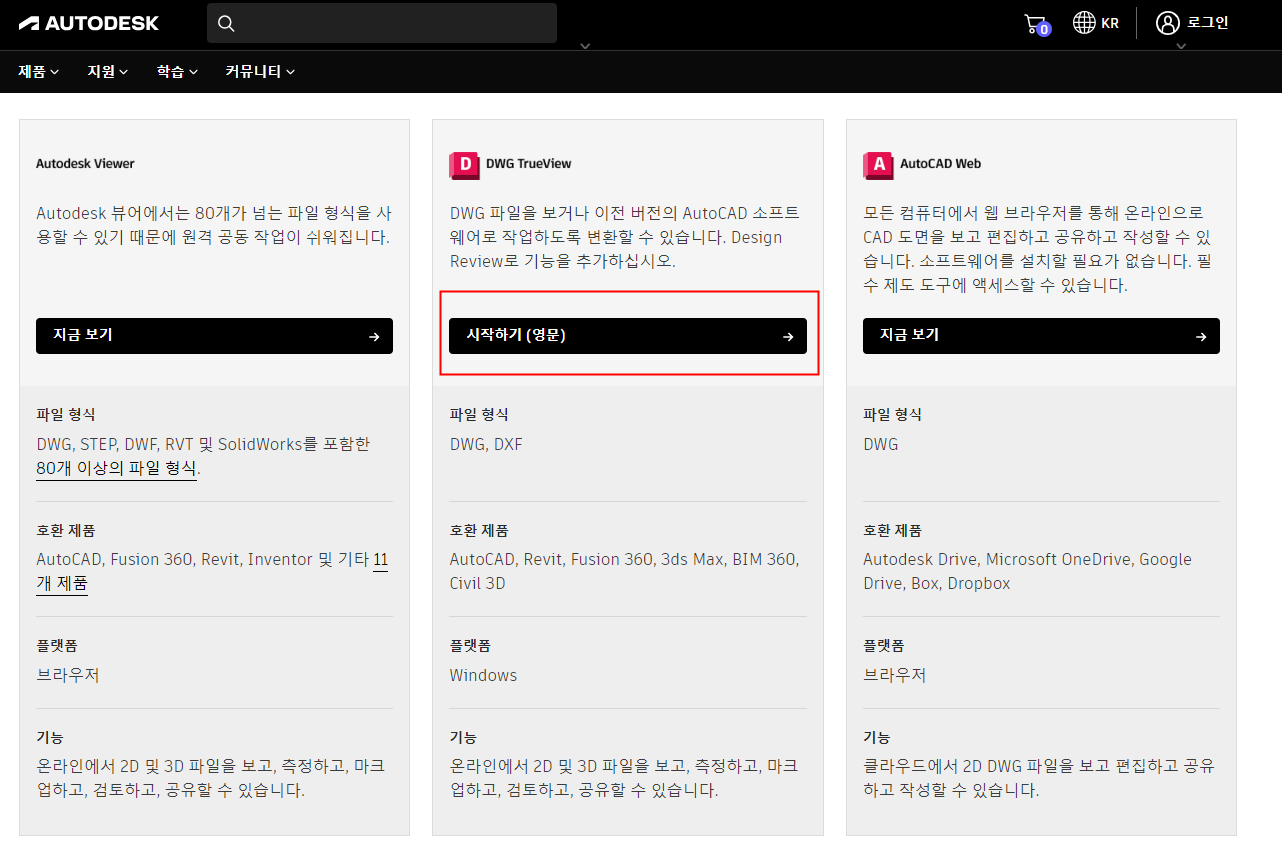Click 지금 보기 under AutoCAD Web

click(1041, 336)
